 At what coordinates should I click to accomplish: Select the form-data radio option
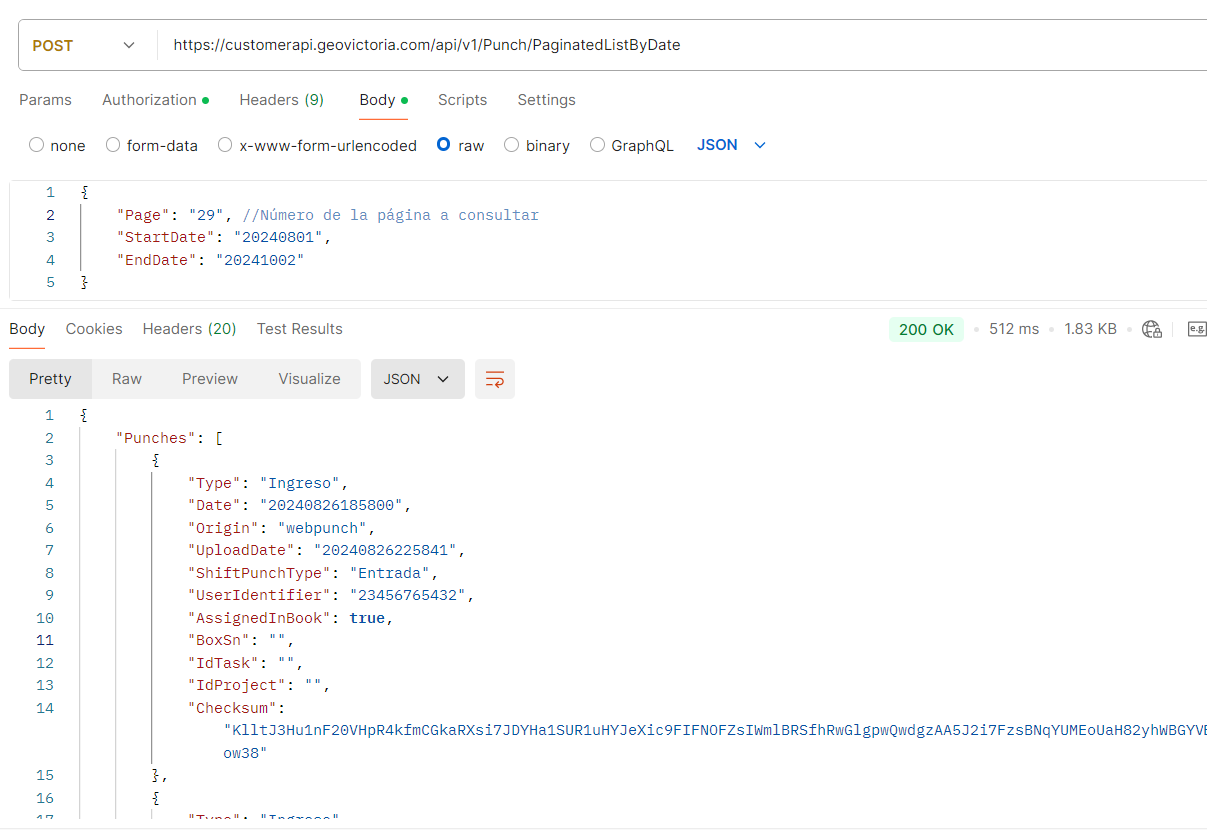(x=113, y=145)
